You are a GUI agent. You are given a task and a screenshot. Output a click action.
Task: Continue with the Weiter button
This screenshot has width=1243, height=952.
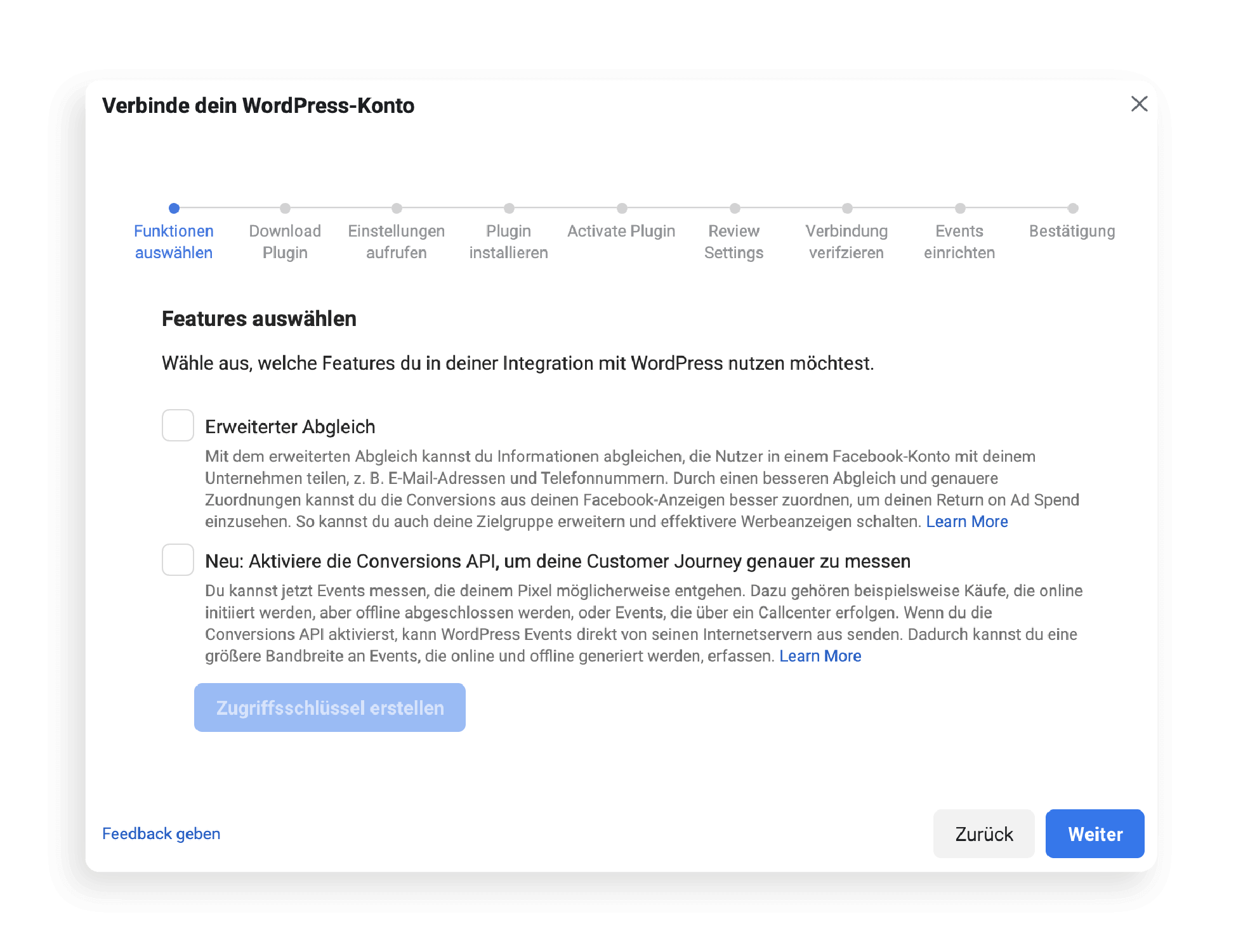1095,833
